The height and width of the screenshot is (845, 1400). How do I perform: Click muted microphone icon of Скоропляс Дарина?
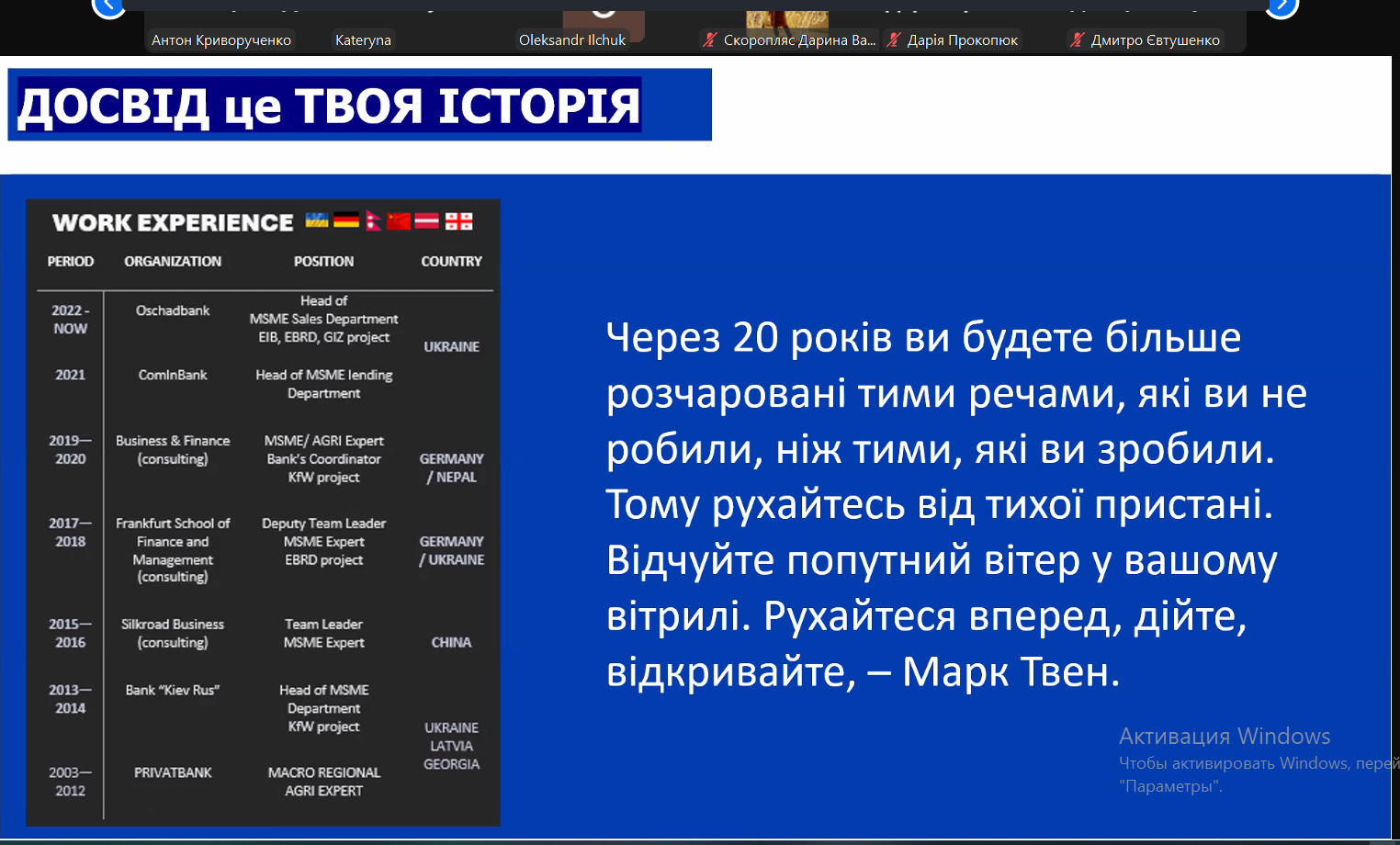click(x=709, y=39)
